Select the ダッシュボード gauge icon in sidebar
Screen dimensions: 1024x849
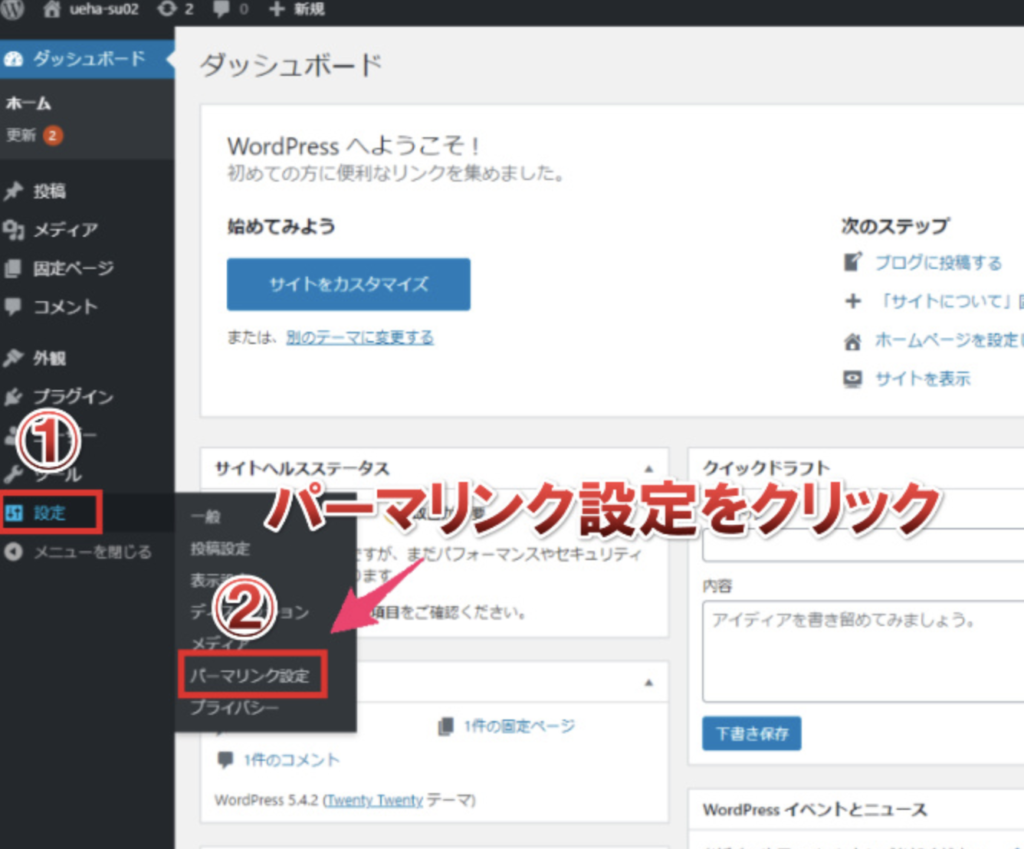click(14, 59)
